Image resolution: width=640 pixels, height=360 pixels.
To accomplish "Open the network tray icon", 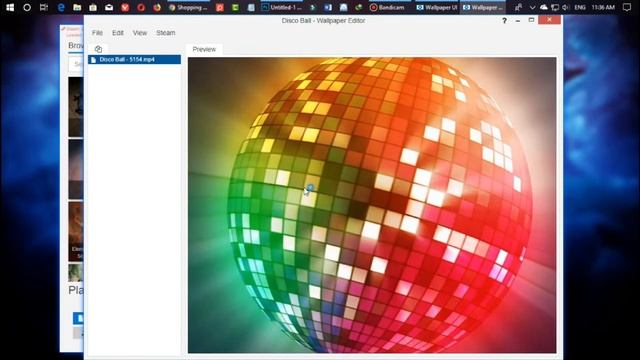I will (555, 7).
